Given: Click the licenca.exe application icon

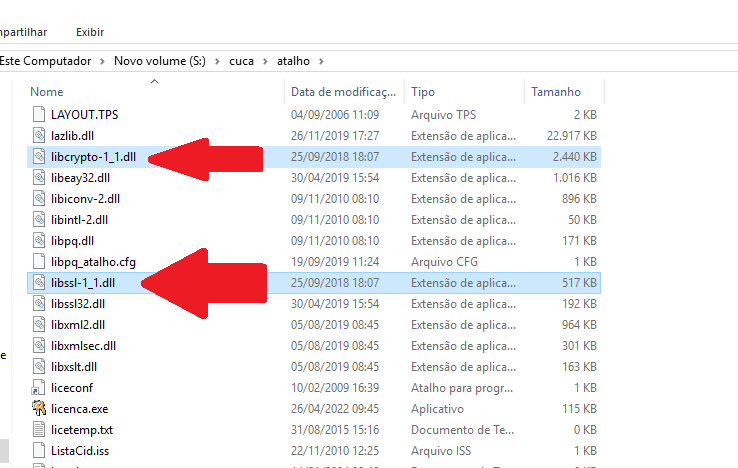Looking at the screenshot, I should coord(39,409).
